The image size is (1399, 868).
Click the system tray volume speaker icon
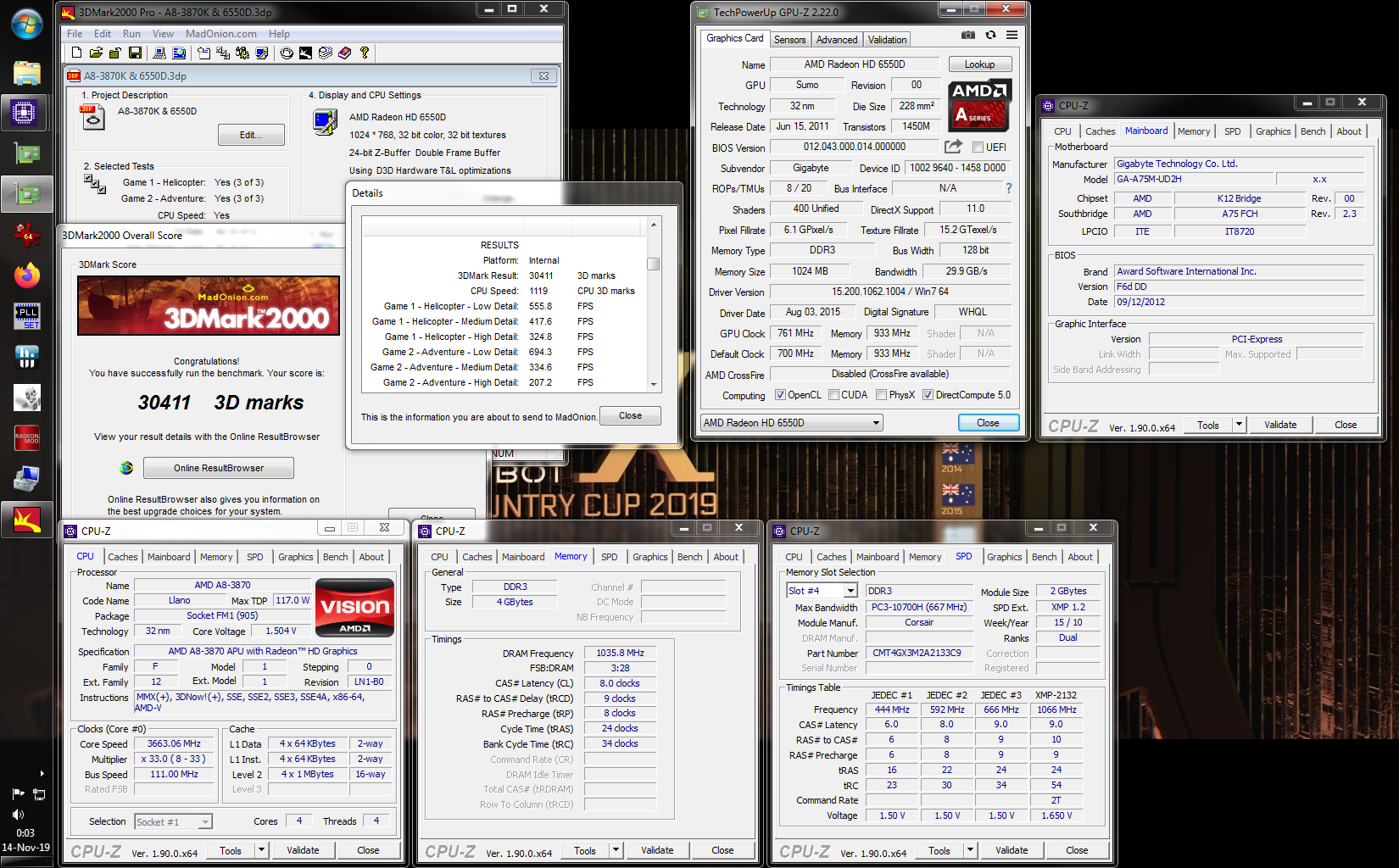[x=18, y=815]
